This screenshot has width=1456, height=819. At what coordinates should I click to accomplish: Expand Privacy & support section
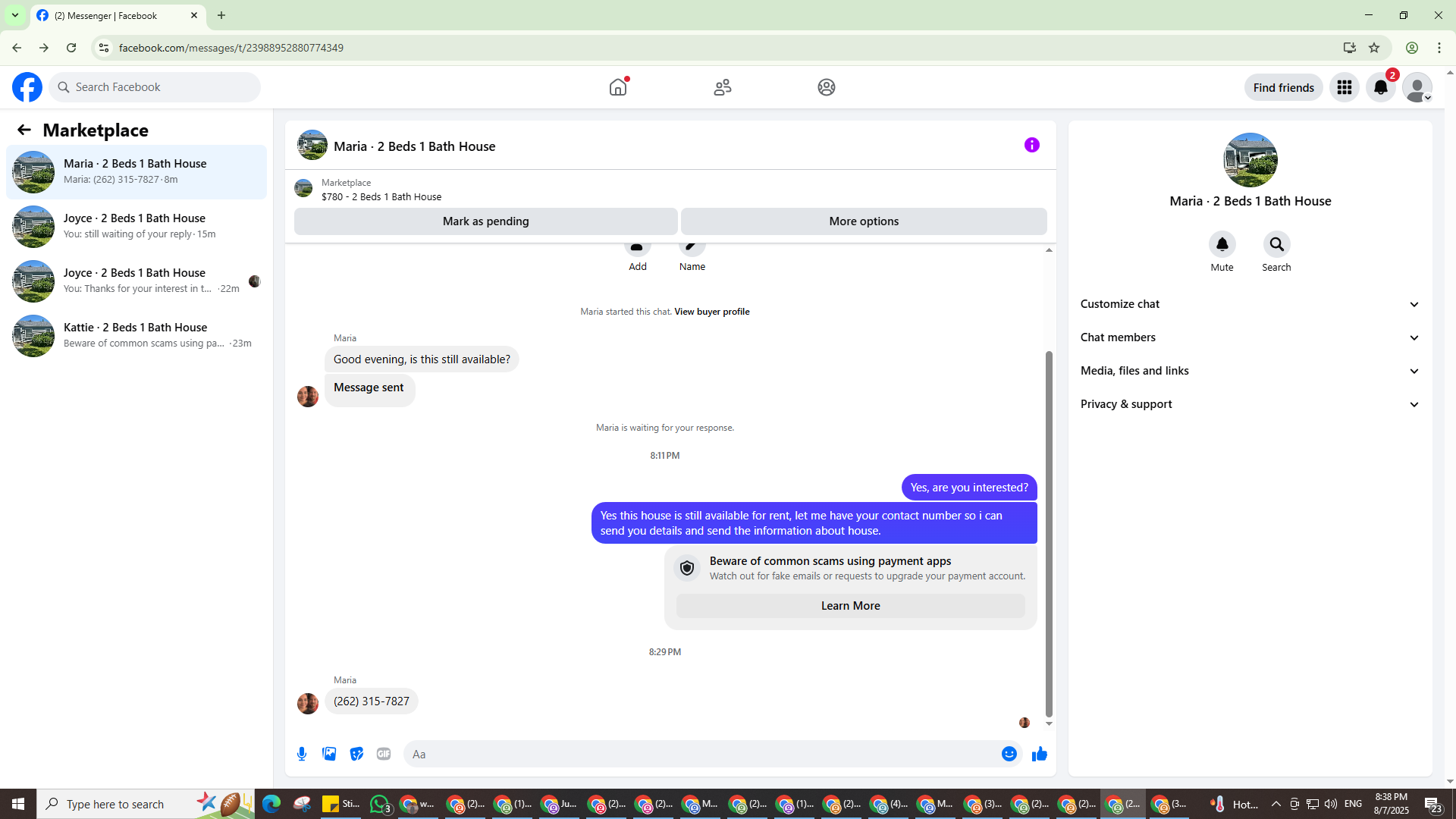pos(1250,404)
